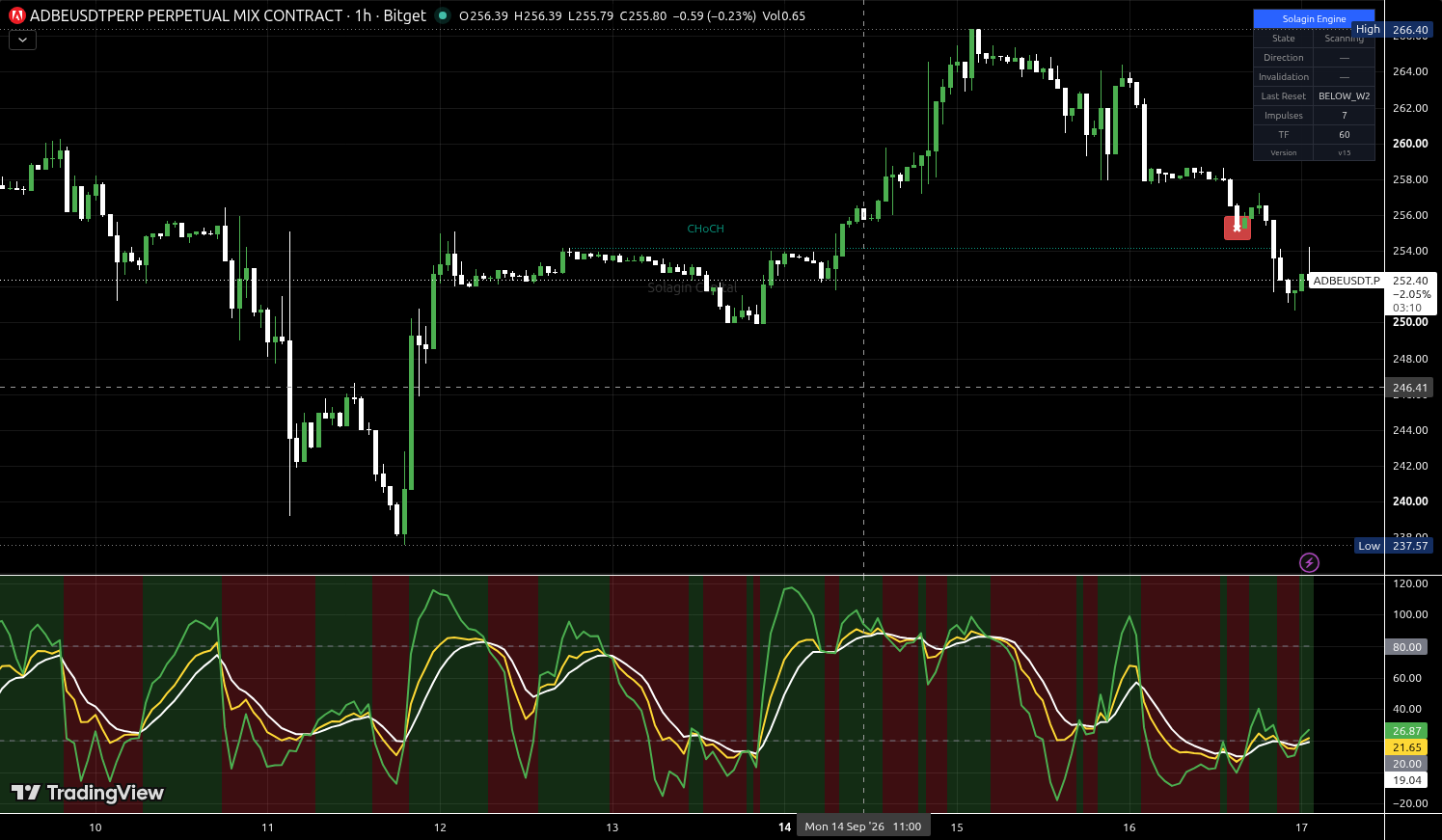This screenshot has width=1442, height=840.
Task: Click the TF value '60' cell
Action: (1344, 135)
